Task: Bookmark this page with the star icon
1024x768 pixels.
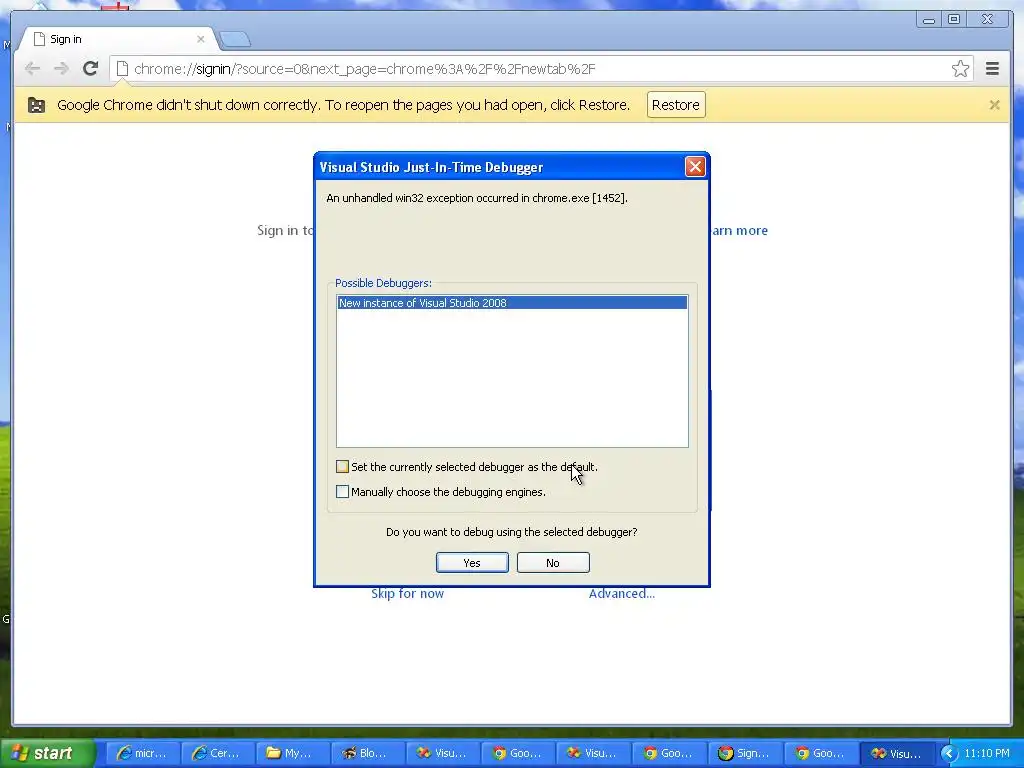Action: pos(960,69)
